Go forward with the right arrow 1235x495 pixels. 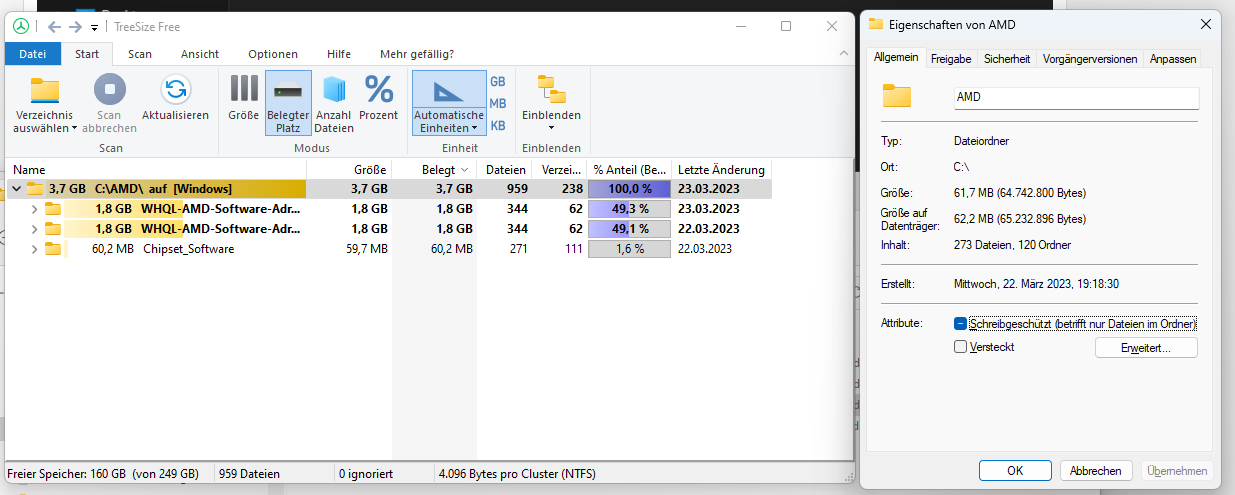(x=75, y=27)
